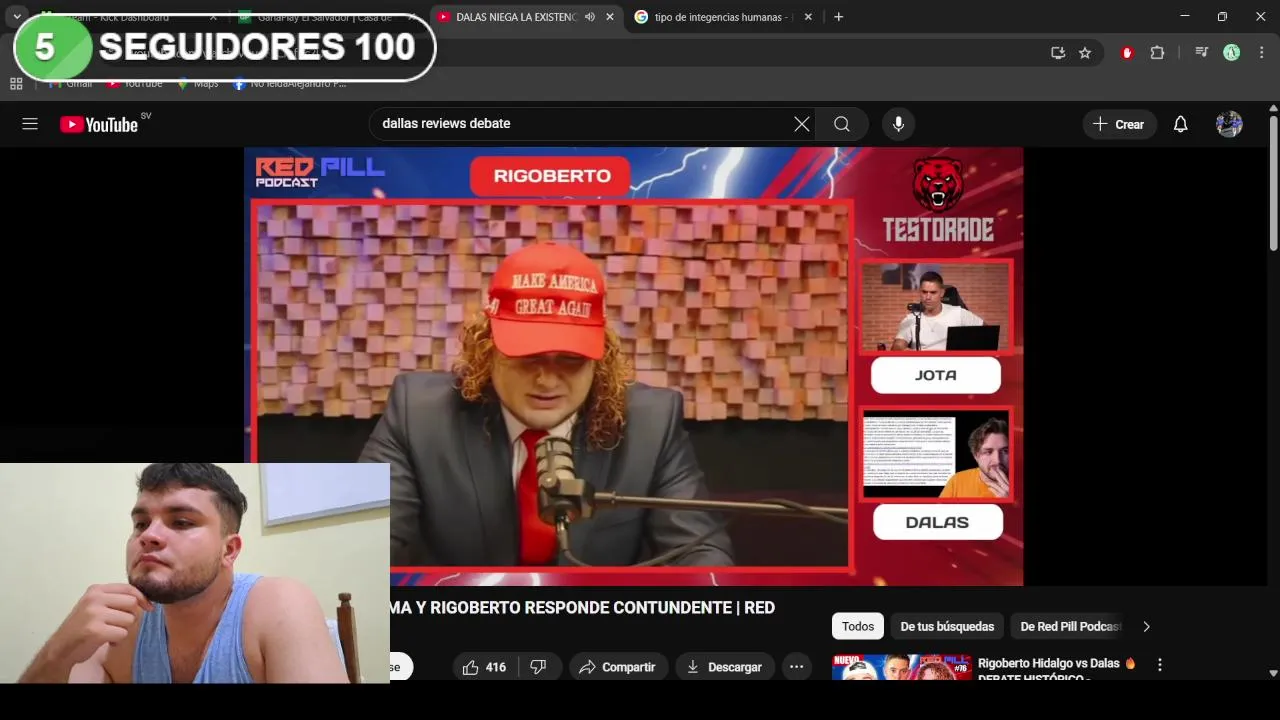Screen dimensions: 1280x720
Task: Run search with magnifier button
Action: (x=842, y=124)
